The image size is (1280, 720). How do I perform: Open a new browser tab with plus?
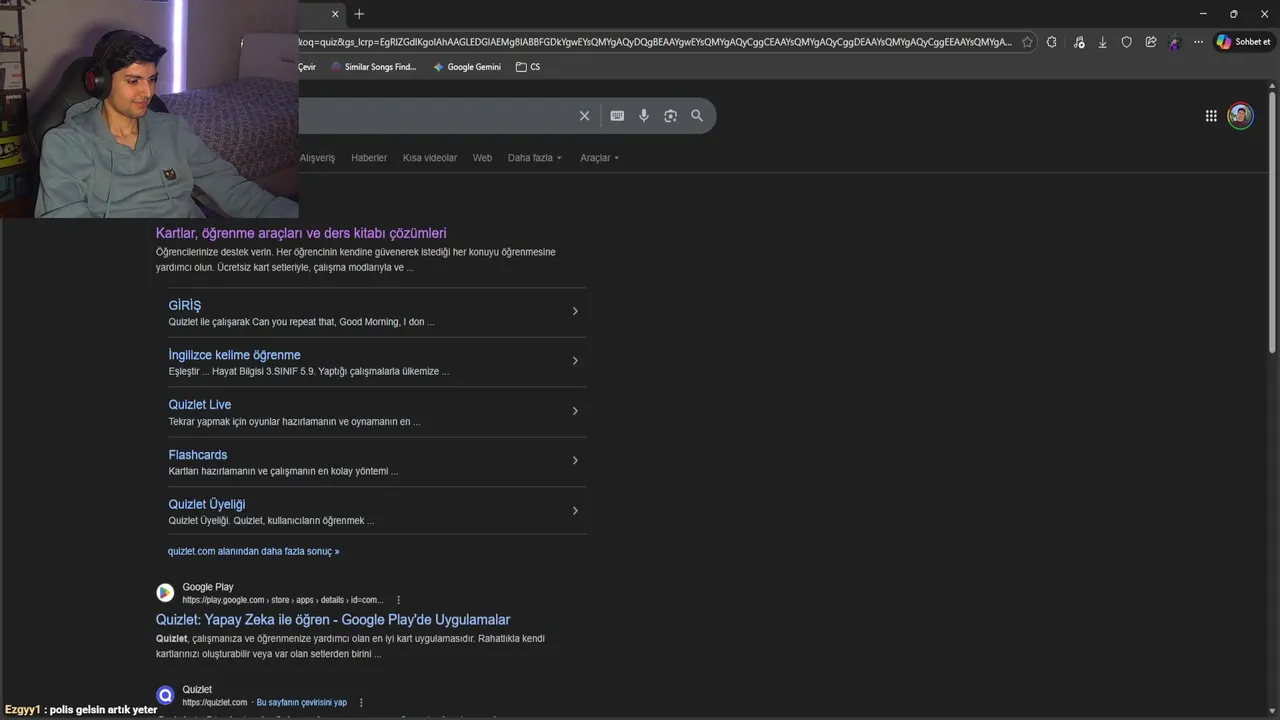359,14
